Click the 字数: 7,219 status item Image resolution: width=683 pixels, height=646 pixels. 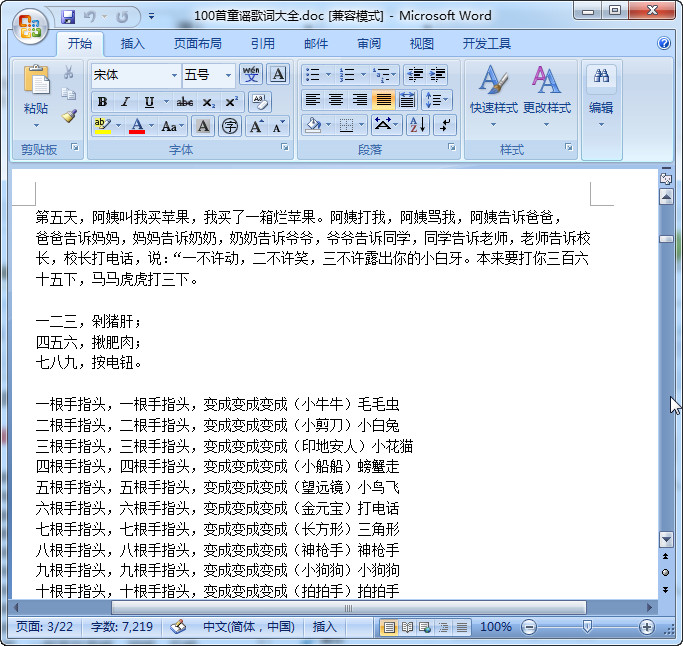click(x=122, y=626)
